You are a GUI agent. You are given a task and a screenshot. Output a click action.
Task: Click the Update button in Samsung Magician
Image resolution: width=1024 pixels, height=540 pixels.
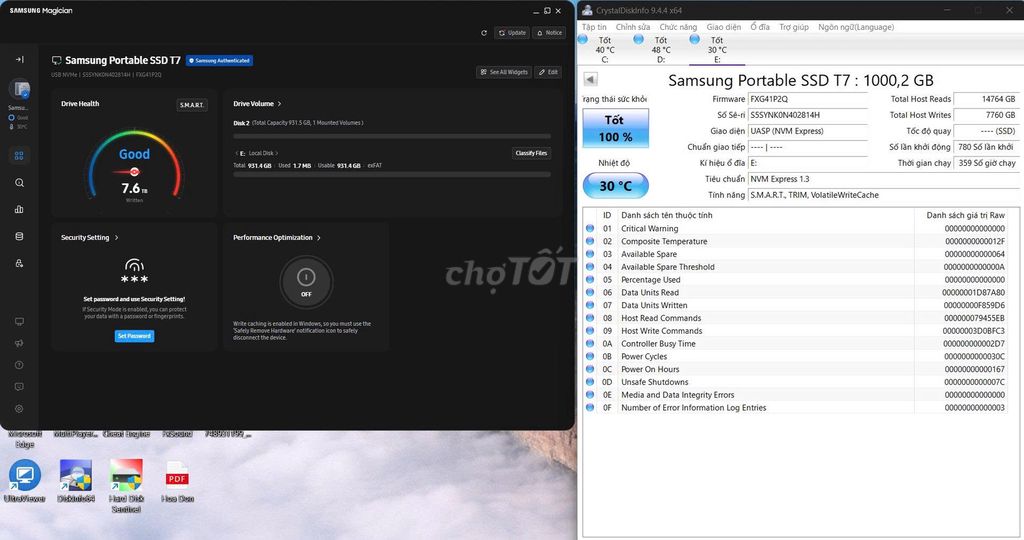(x=512, y=33)
